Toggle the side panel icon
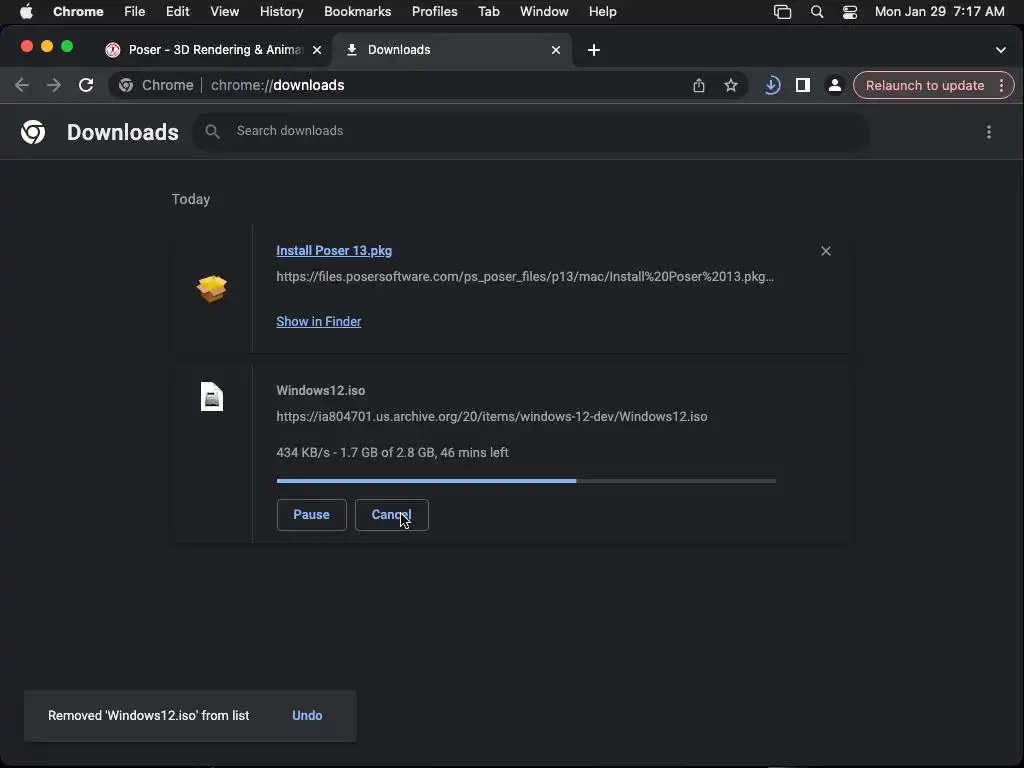 click(x=803, y=86)
